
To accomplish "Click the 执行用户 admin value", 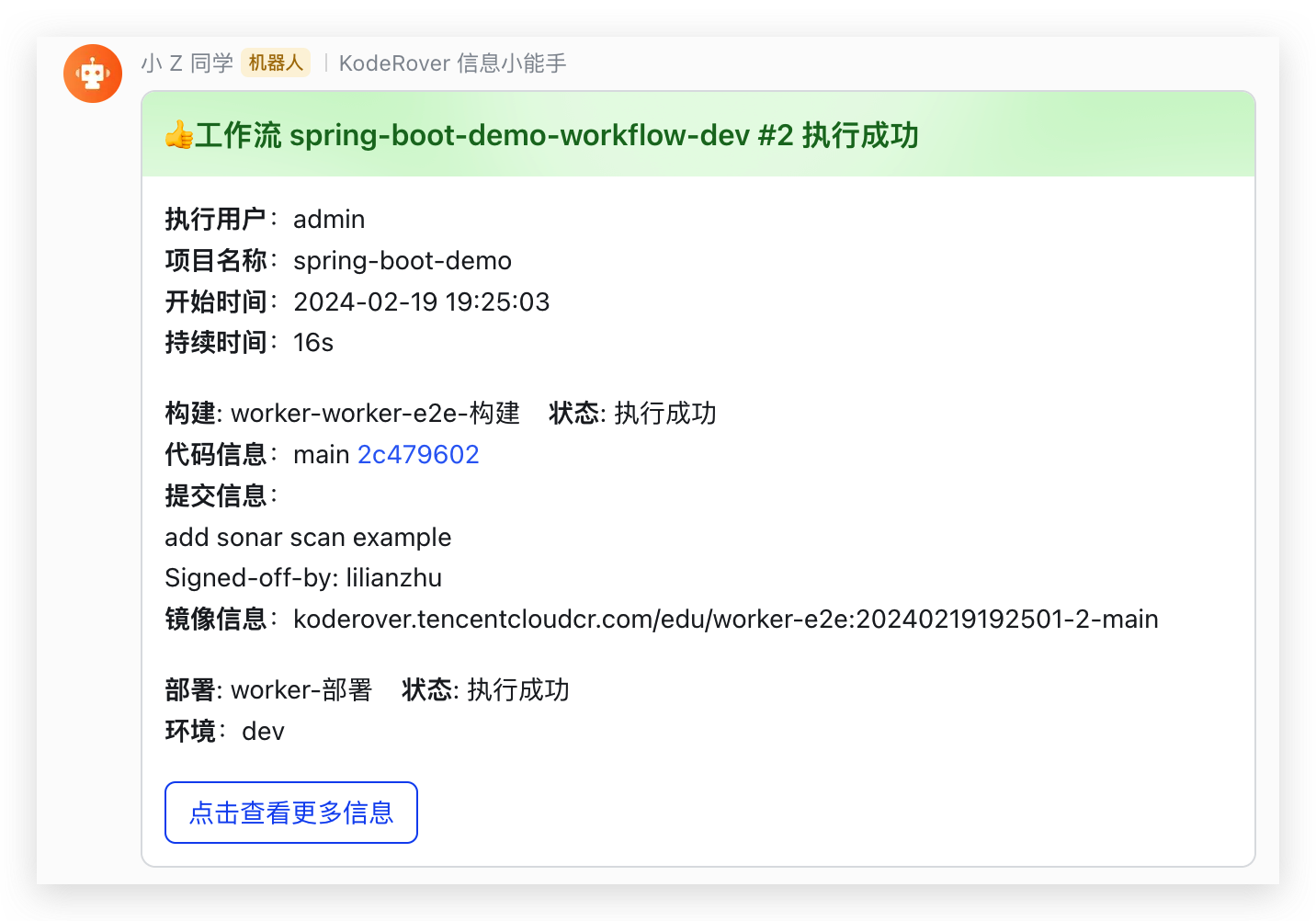I will point(329,219).
